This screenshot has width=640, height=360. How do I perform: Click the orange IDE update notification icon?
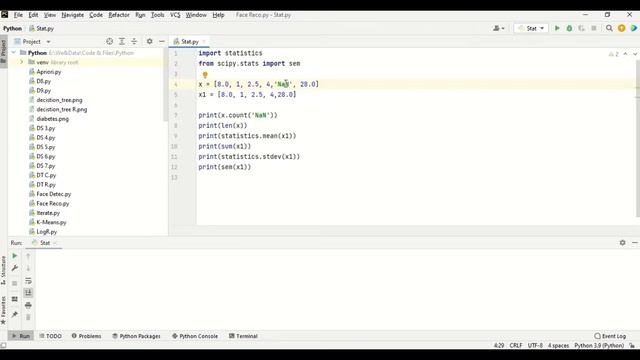621,28
